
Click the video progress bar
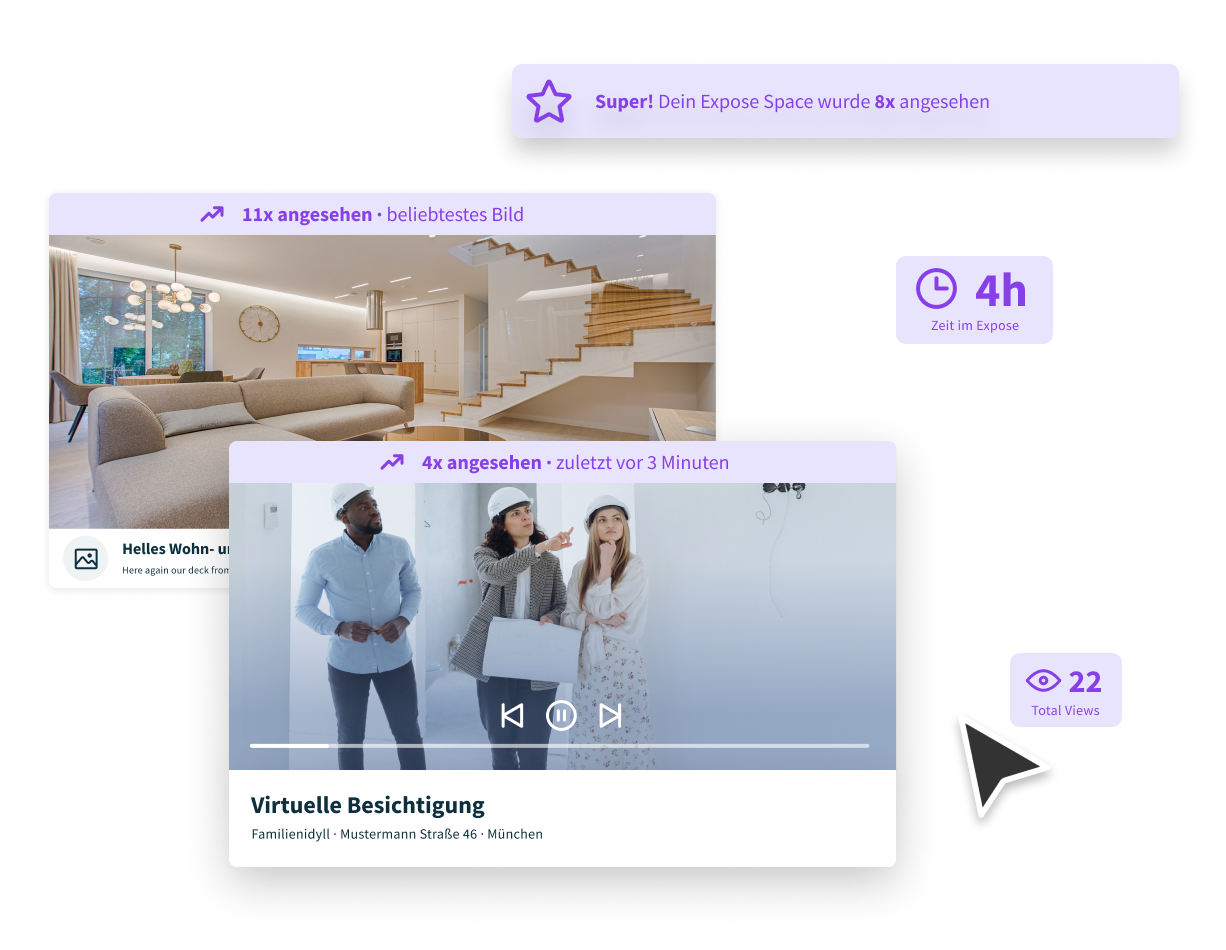[559, 745]
